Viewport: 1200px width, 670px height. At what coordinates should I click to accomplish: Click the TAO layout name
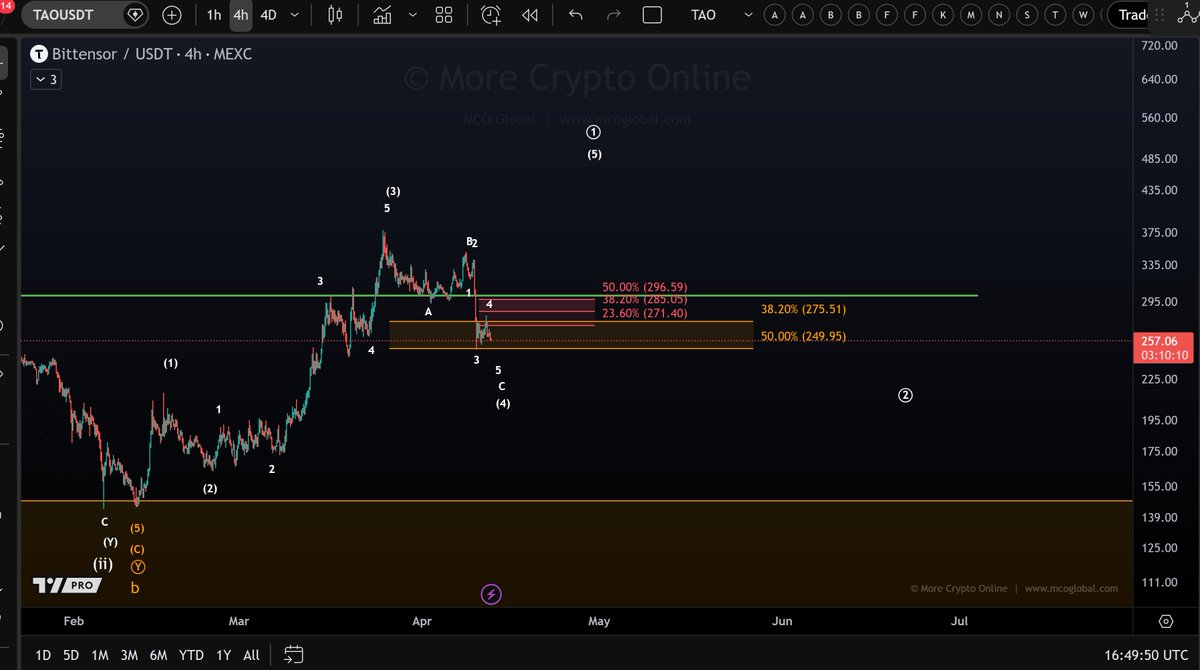[704, 15]
